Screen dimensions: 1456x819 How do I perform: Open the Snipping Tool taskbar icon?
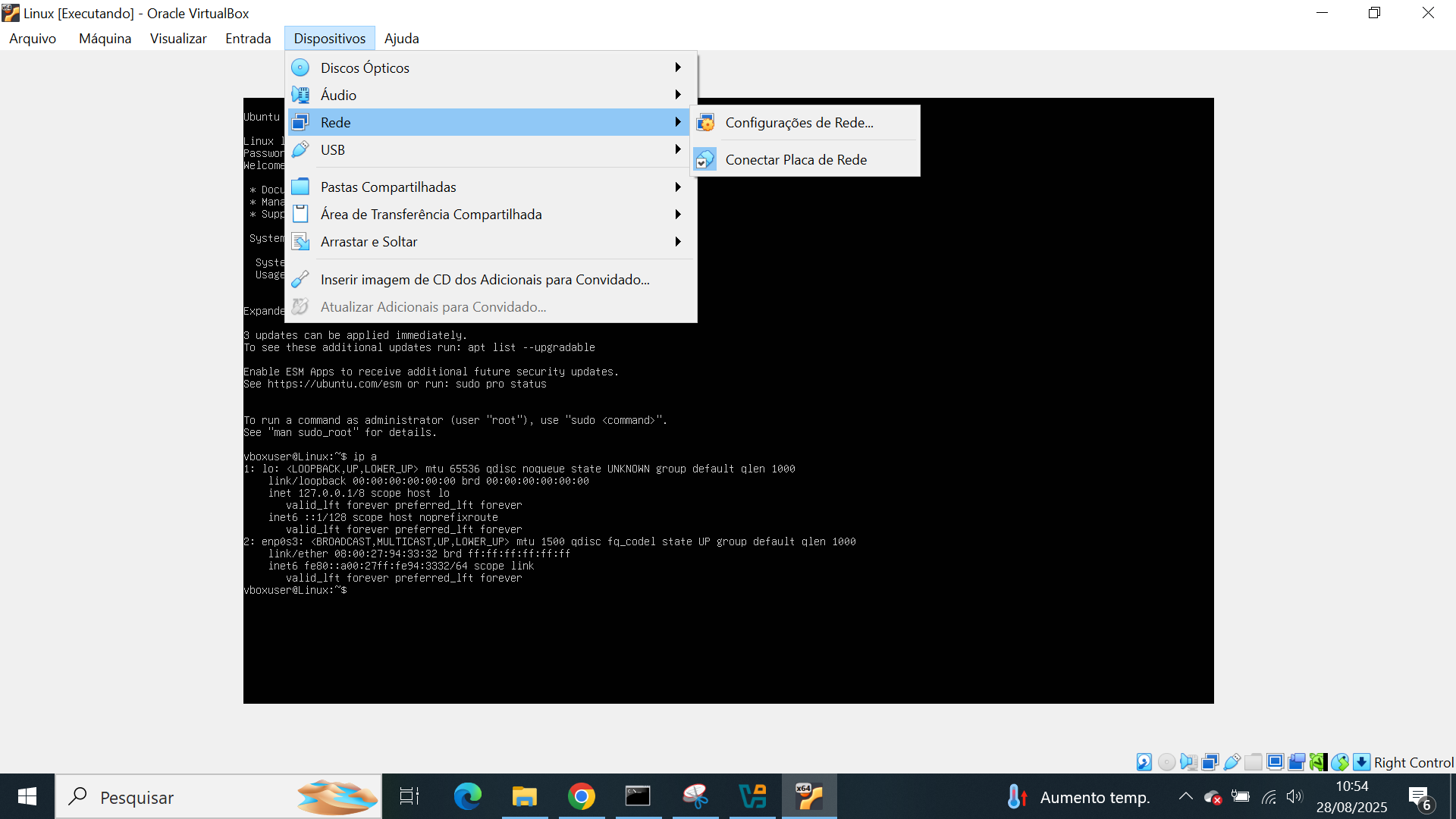(695, 796)
